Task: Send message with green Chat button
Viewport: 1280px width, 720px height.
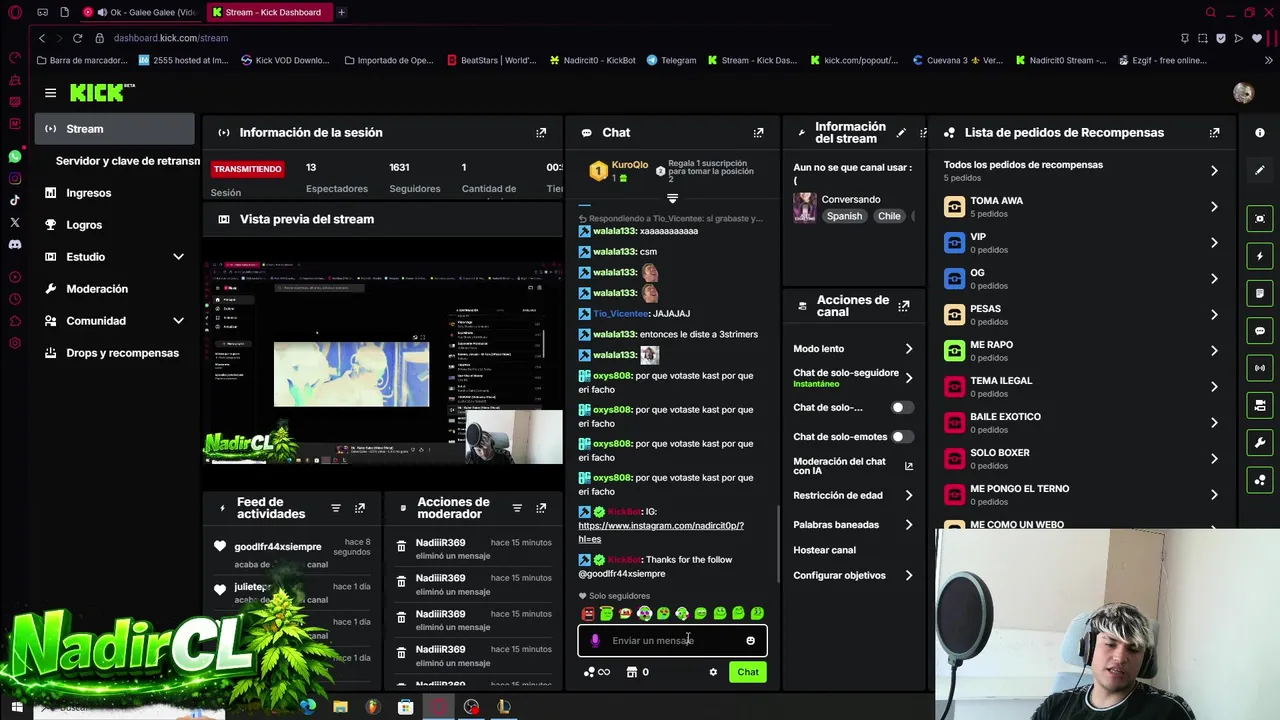Action: click(x=748, y=672)
